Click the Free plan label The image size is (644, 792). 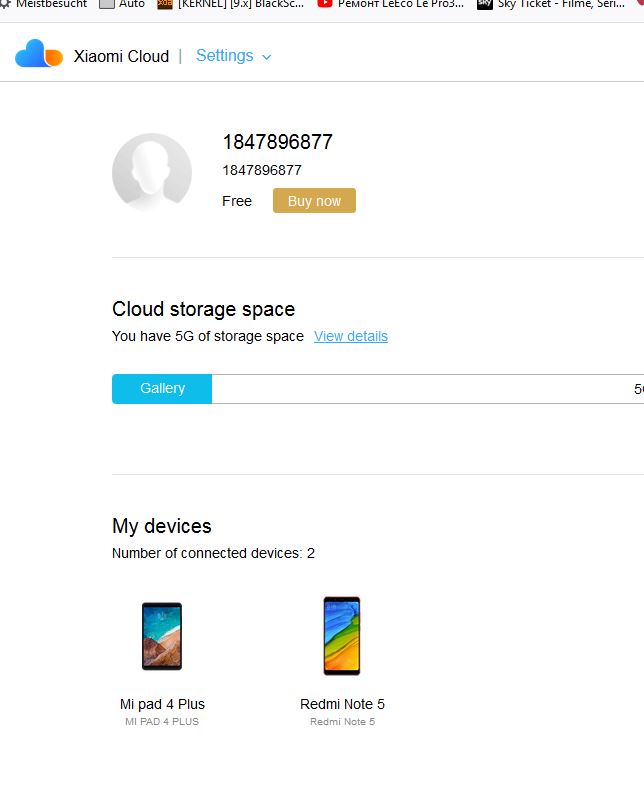pyautogui.click(x=237, y=201)
